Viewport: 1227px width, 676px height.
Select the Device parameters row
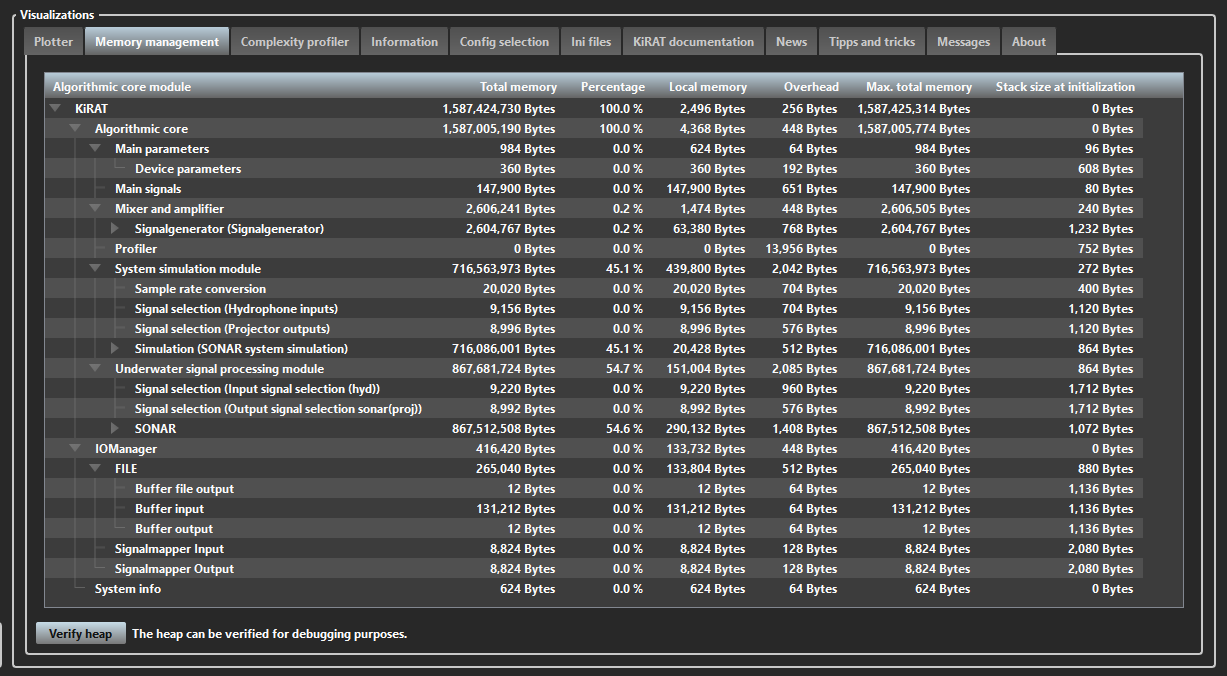(594, 168)
